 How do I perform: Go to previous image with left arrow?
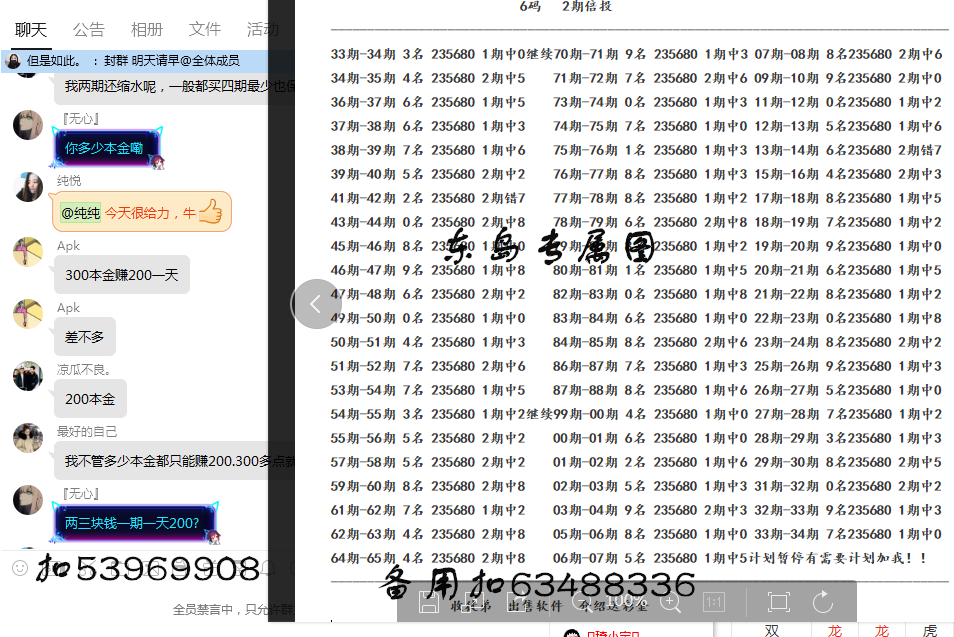tap(315, 304)
